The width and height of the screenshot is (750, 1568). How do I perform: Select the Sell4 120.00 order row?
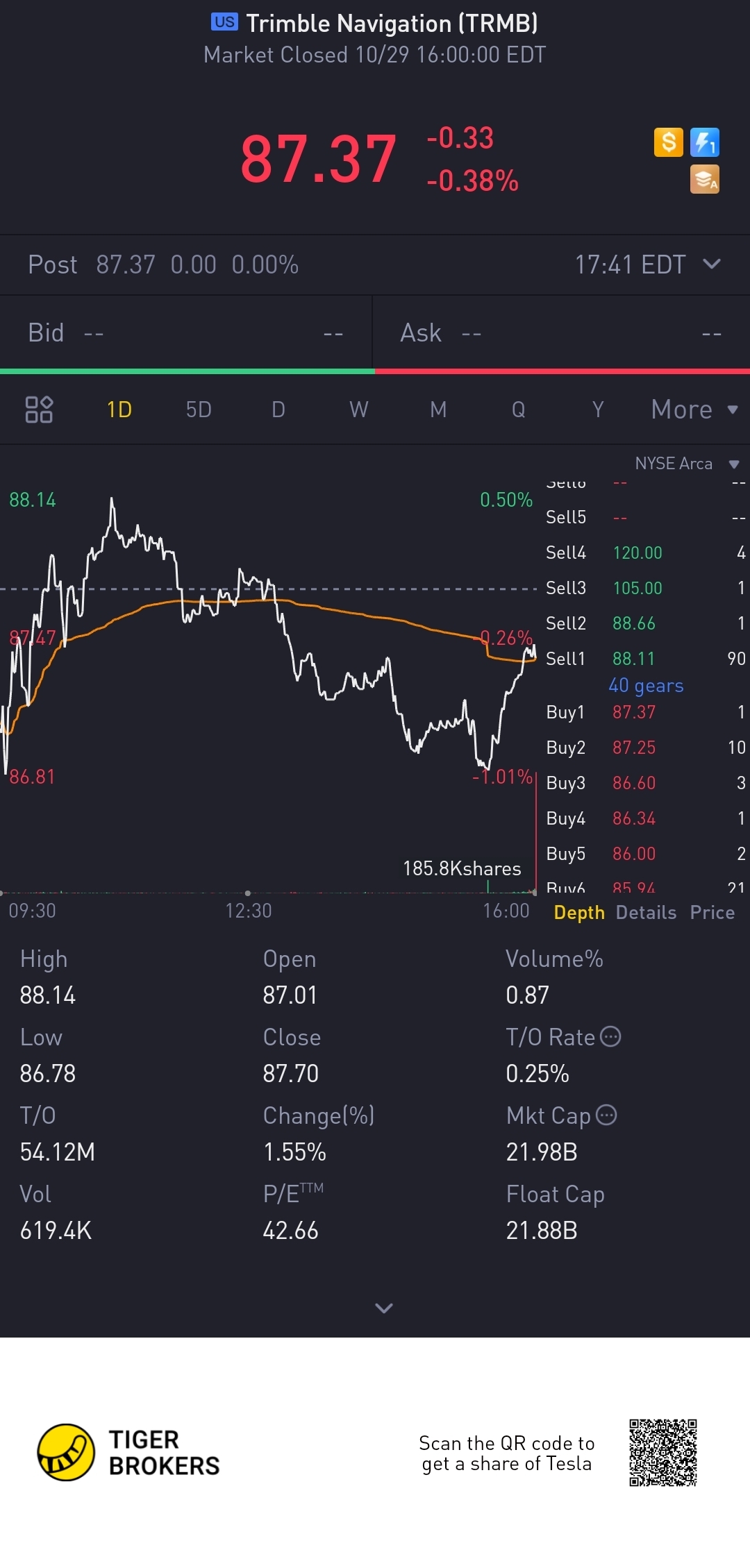pyautogui.click(x=645, y=553)
